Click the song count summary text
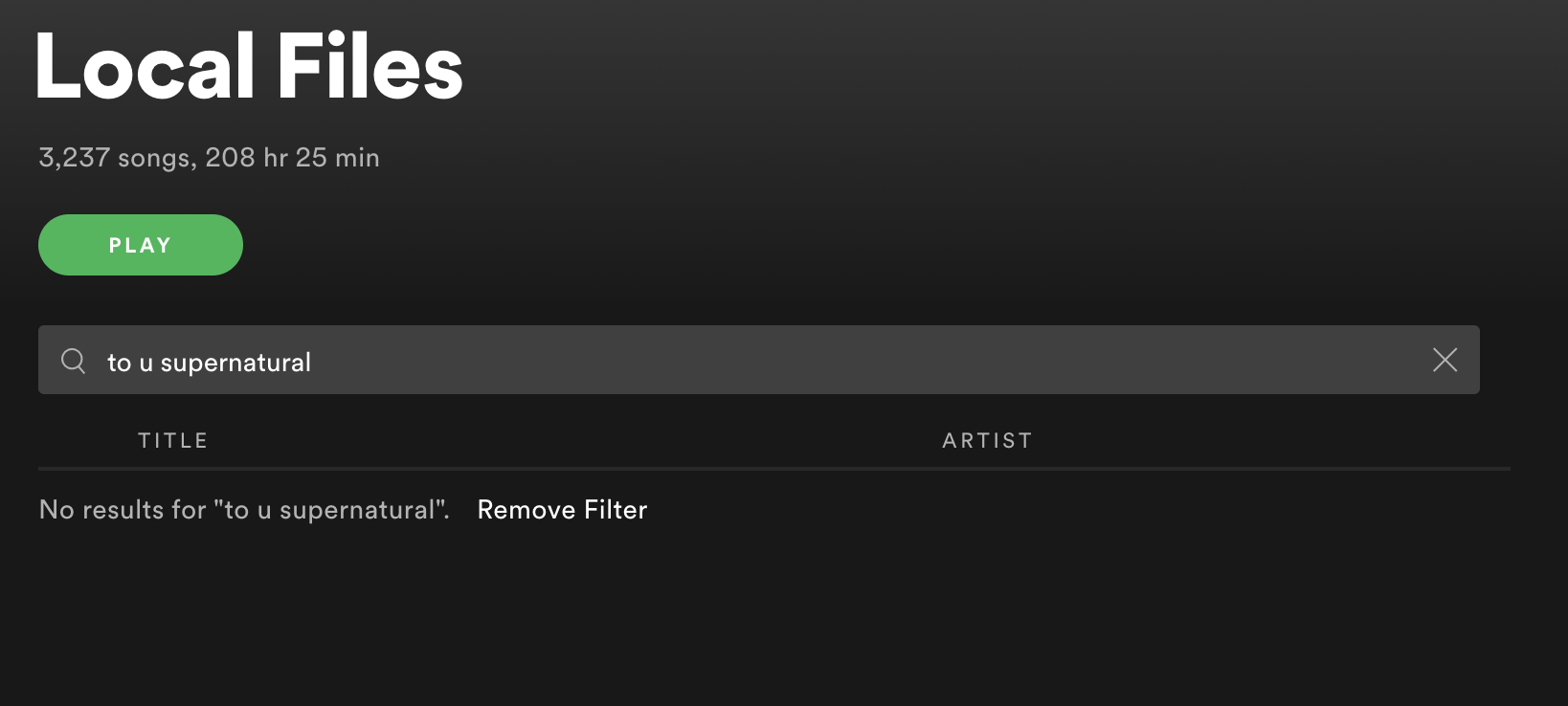 point(208,157)
